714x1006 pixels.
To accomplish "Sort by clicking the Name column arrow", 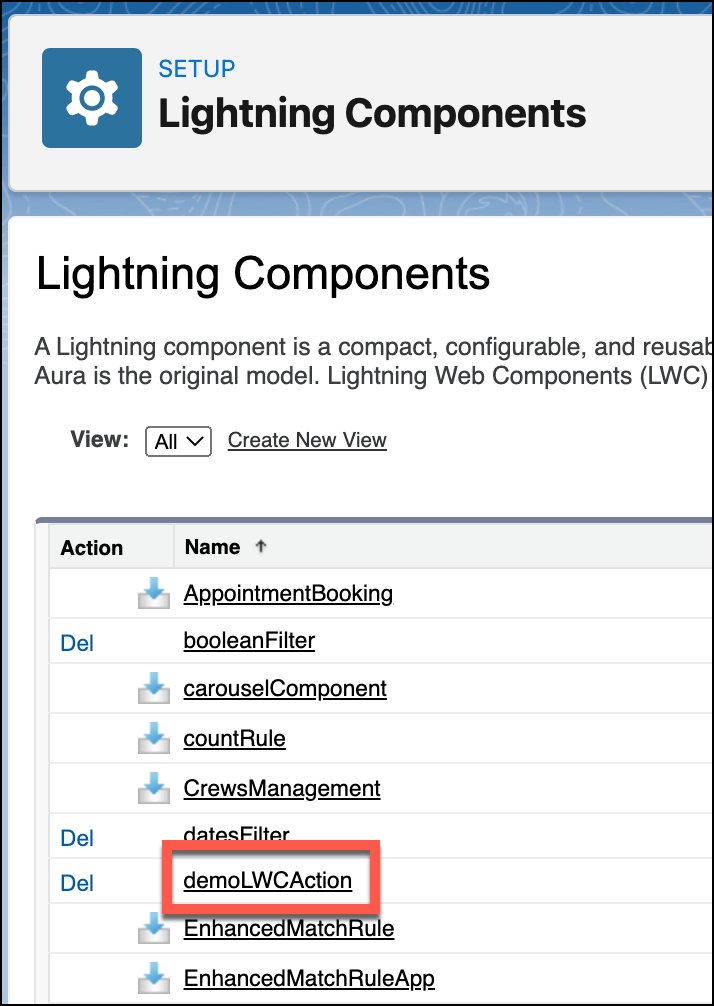I will click(259, 546).
